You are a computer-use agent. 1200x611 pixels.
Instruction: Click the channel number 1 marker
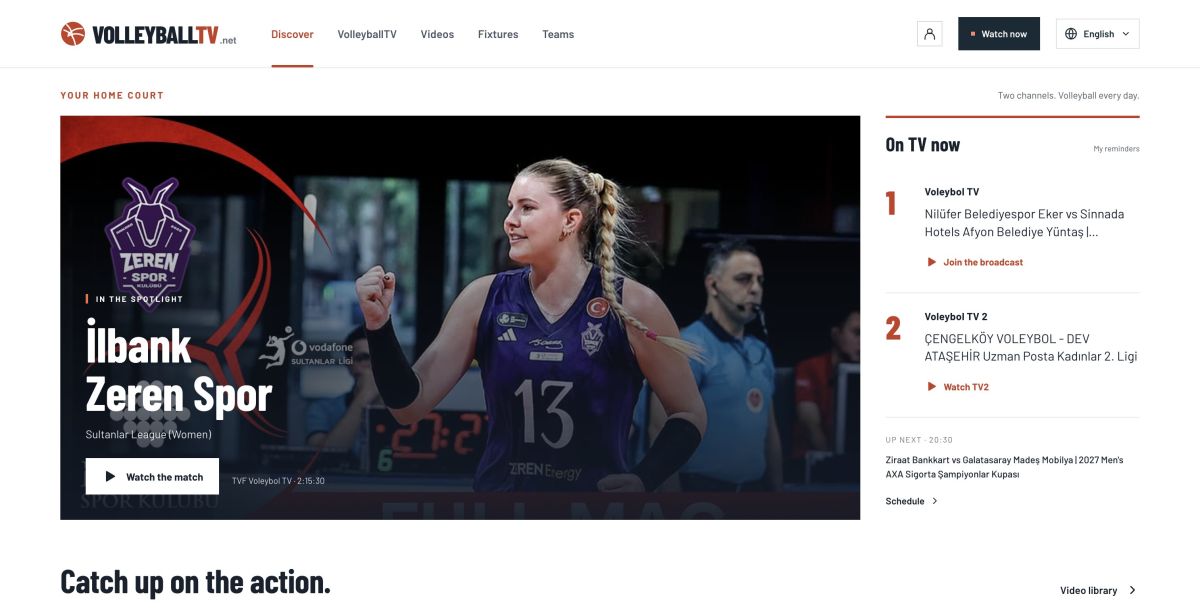891,204
